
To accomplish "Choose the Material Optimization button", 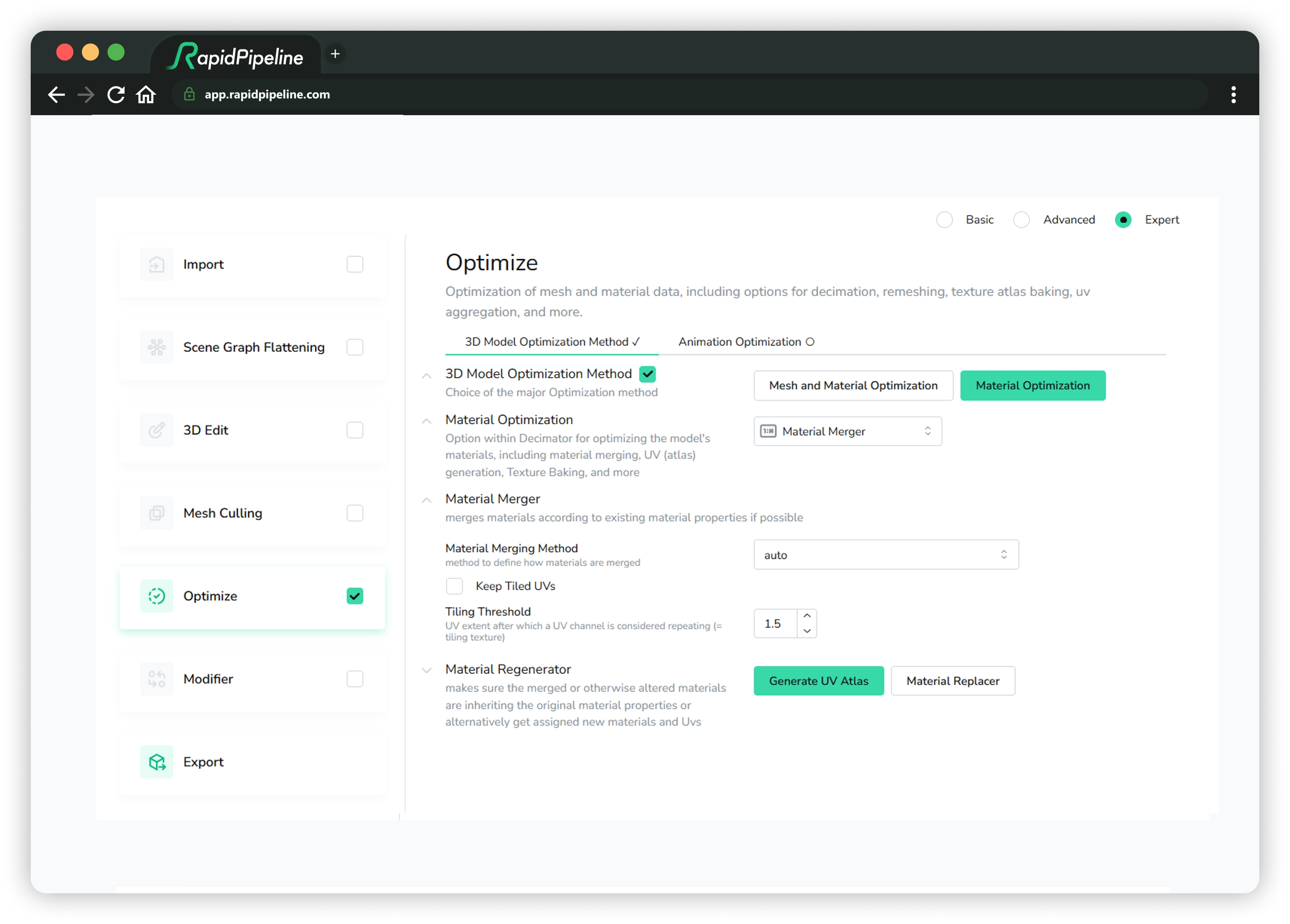I will (x=1033, y=386).
